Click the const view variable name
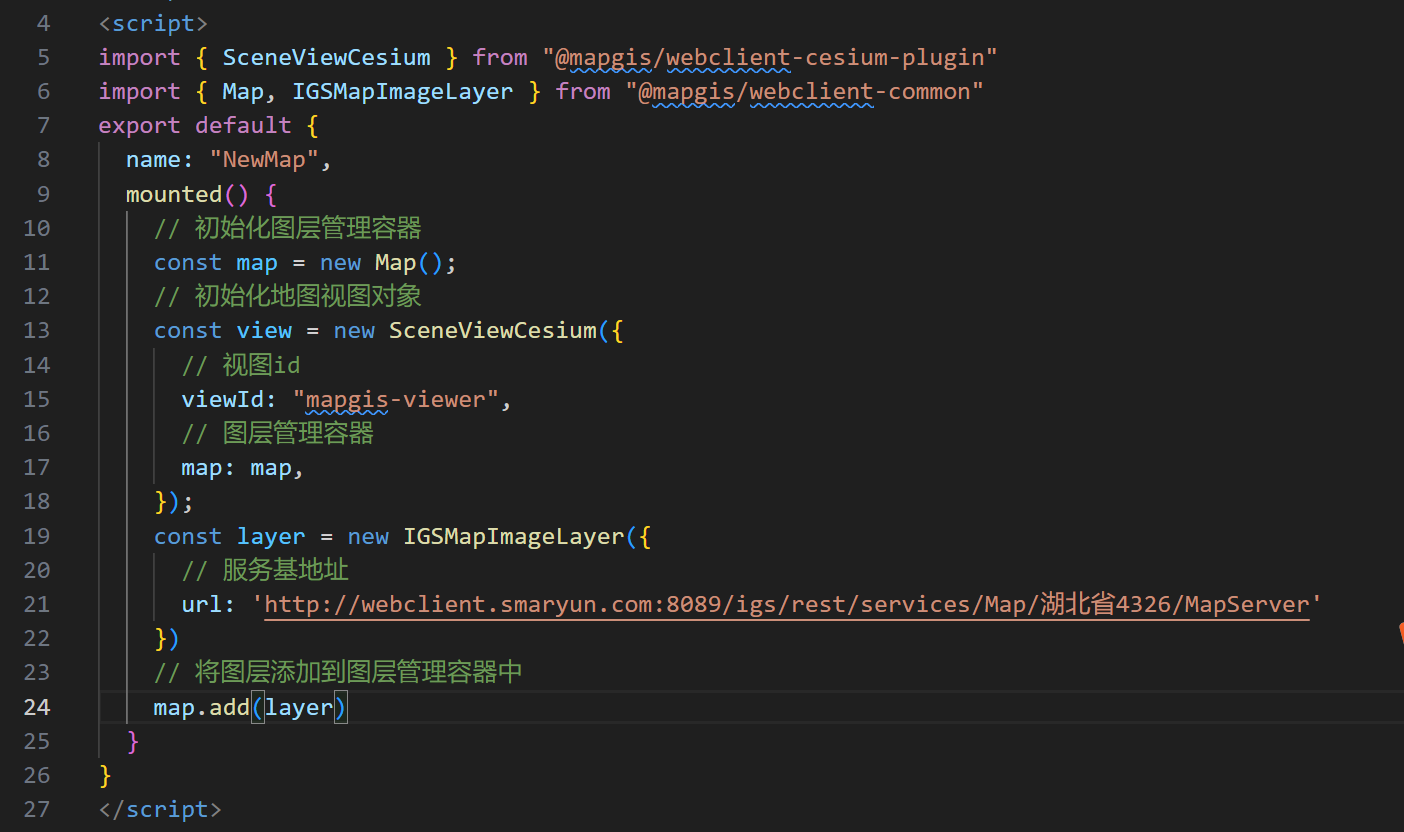This screenshot has height=832, width=1404. (x=264, y=331)
